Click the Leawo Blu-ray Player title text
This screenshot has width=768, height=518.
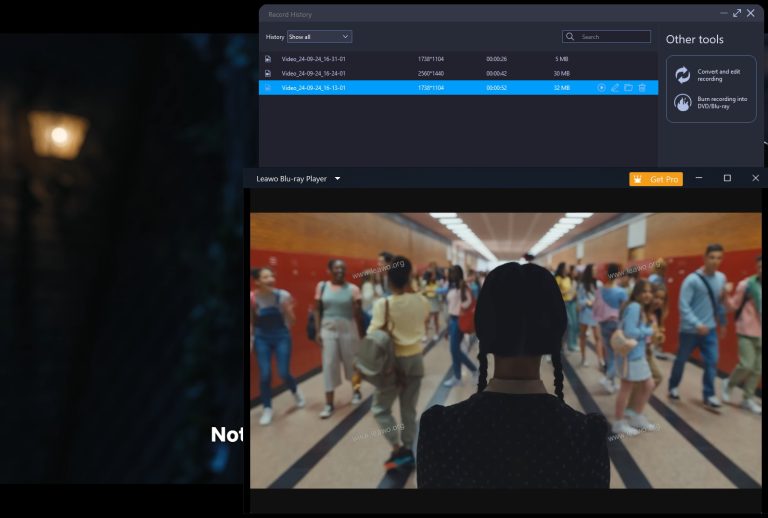coord(291,179)
